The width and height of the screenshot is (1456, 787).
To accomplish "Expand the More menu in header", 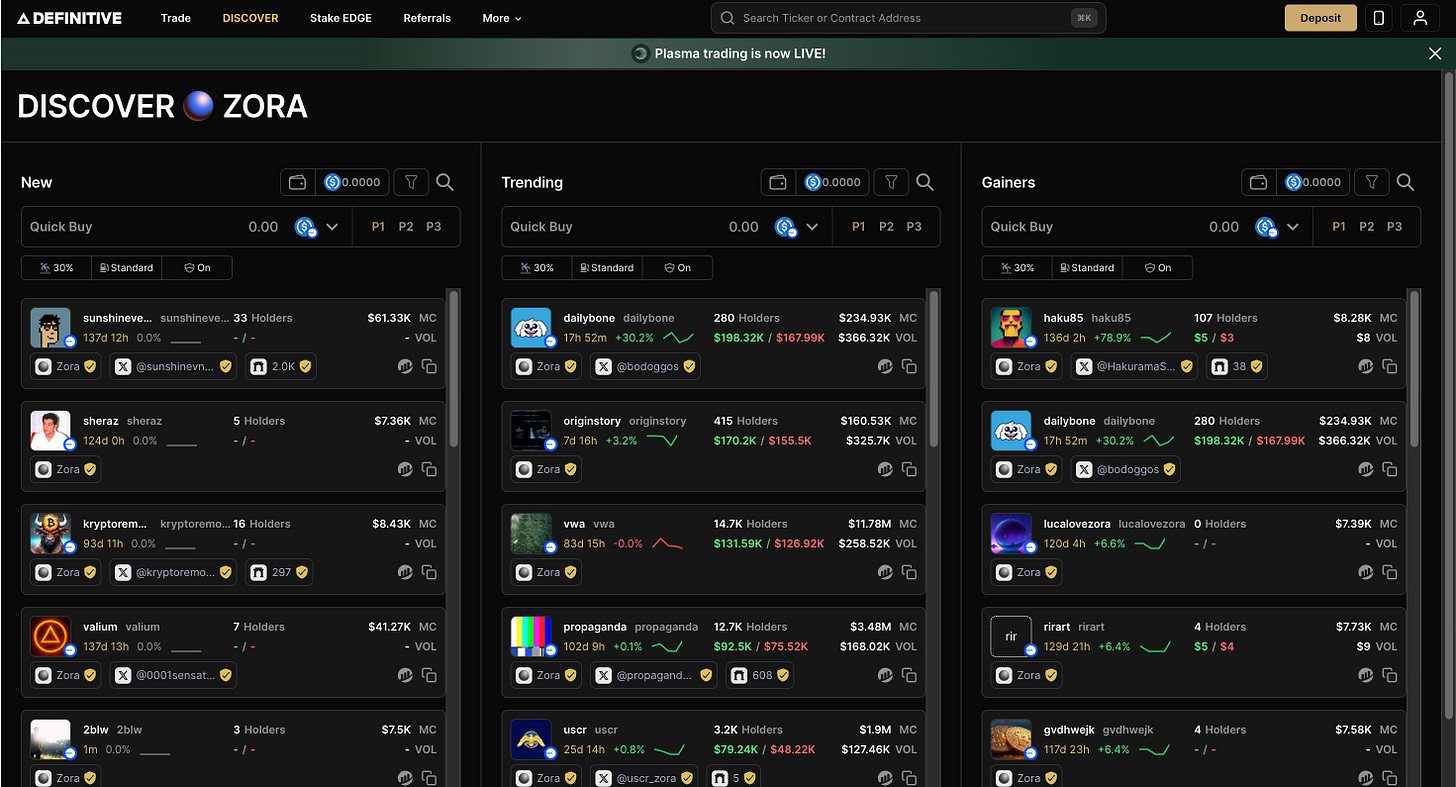I will point(502,18).
